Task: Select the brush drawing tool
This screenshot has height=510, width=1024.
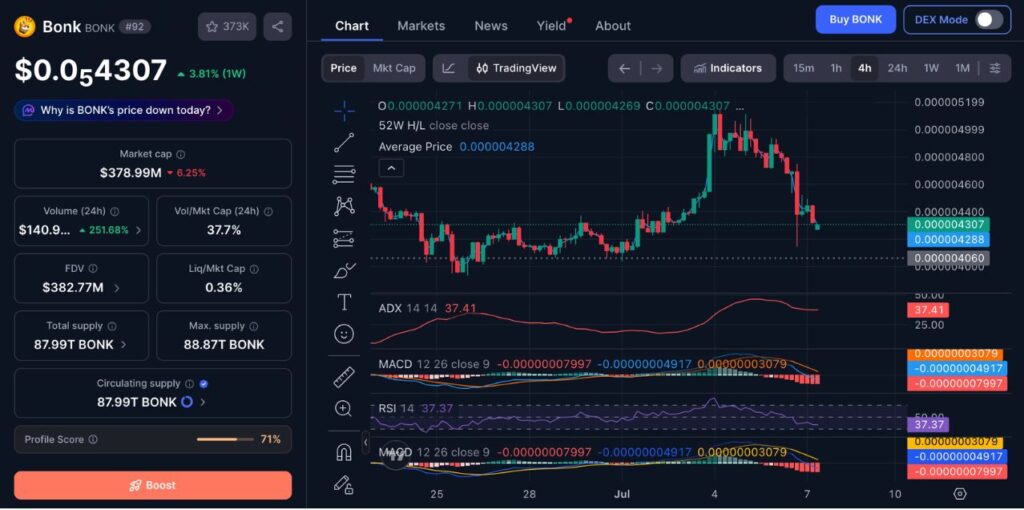Action: coord(344,270)
